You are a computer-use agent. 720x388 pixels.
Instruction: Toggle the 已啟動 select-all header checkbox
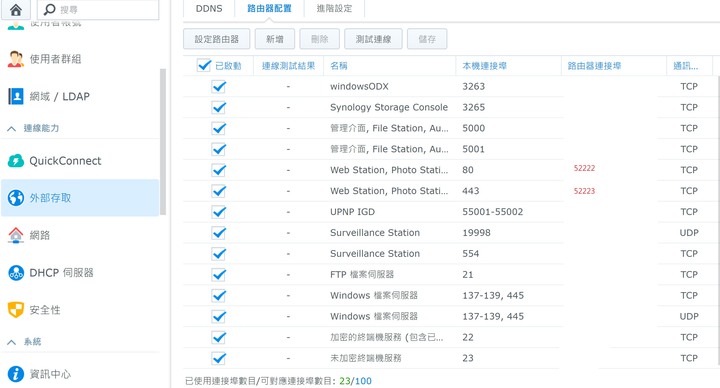click(x=204, y=65)
